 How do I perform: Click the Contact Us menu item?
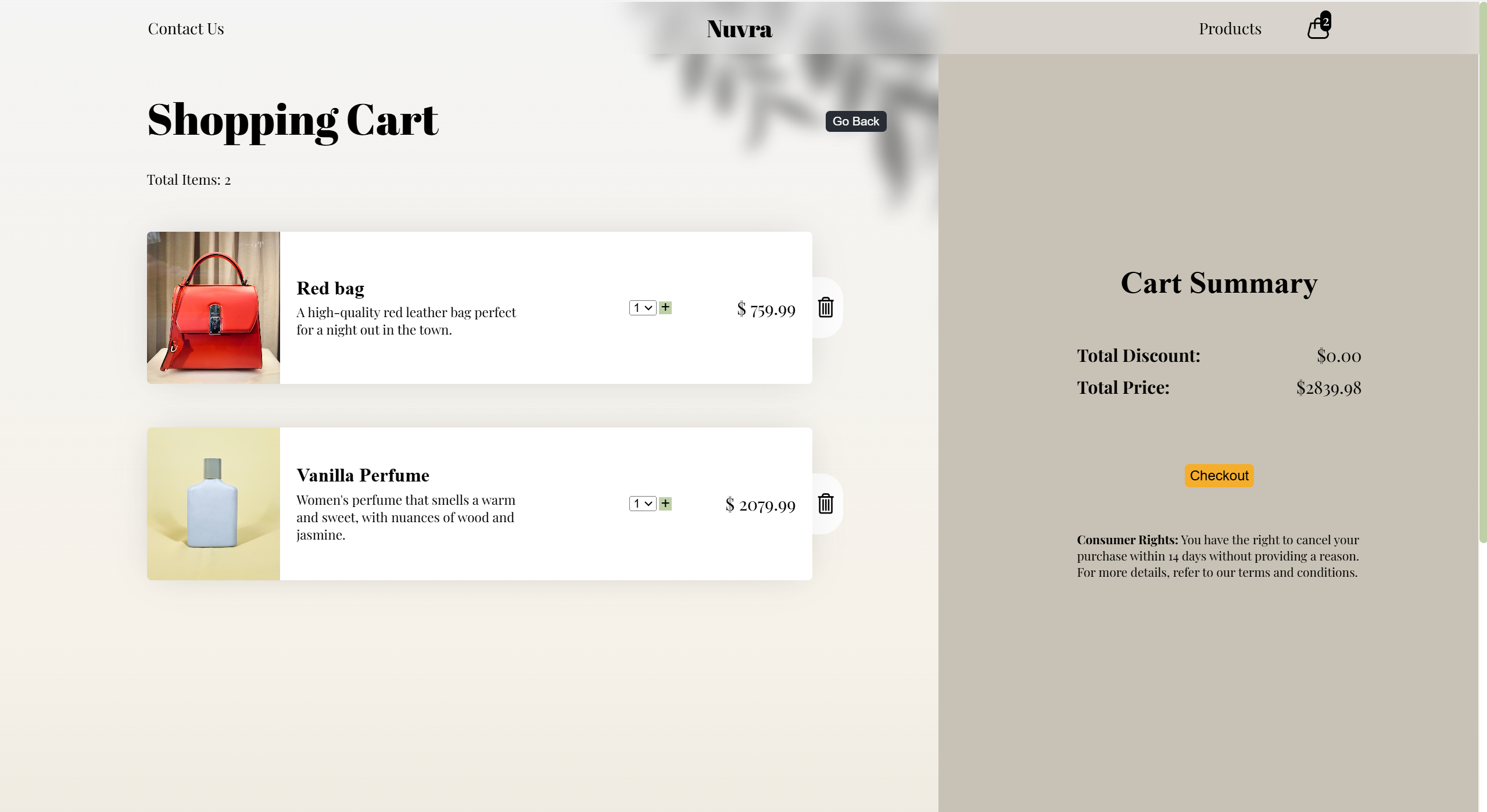click(185, 27)
